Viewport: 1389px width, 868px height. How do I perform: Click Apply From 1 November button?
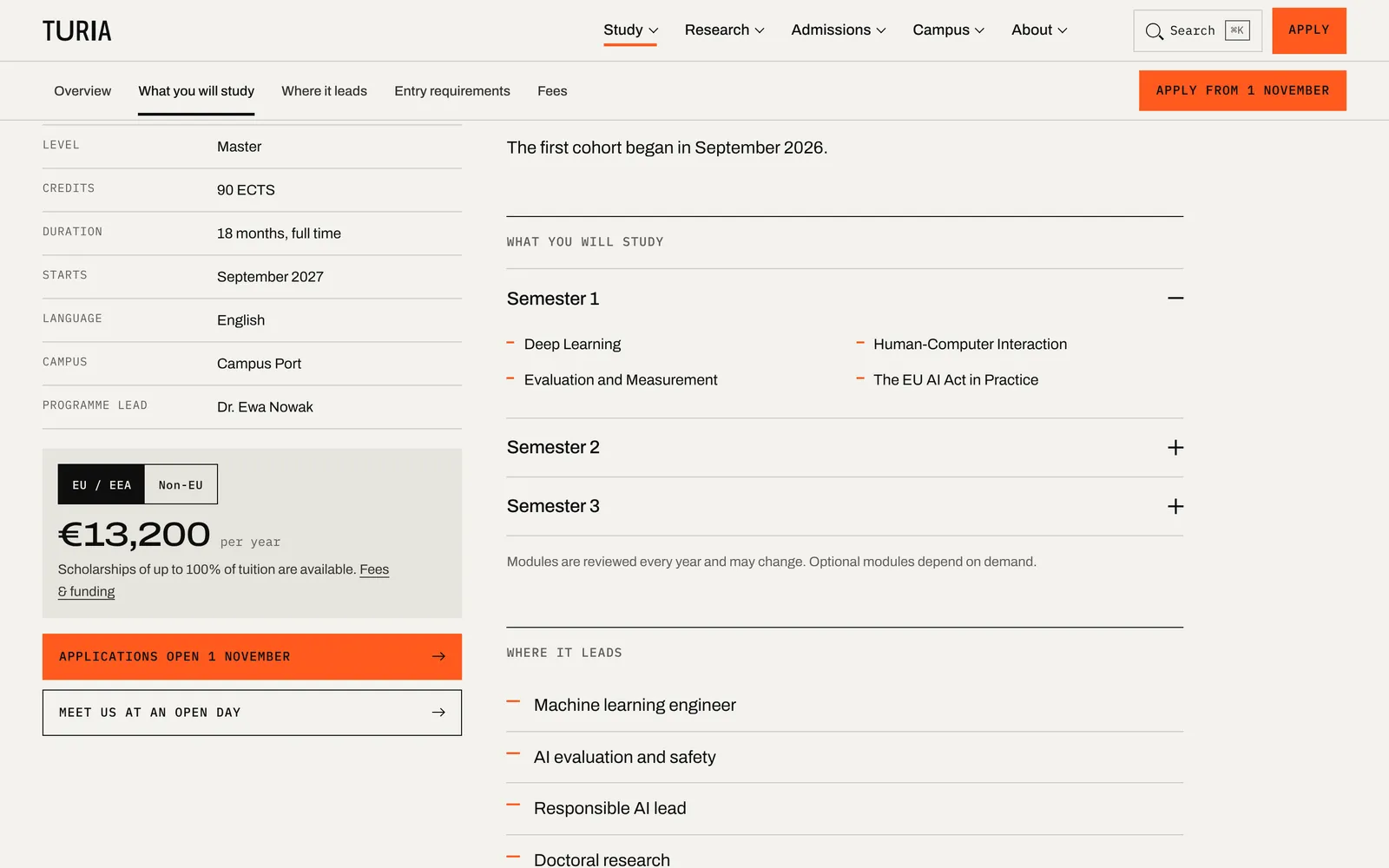coord(1242,90)
